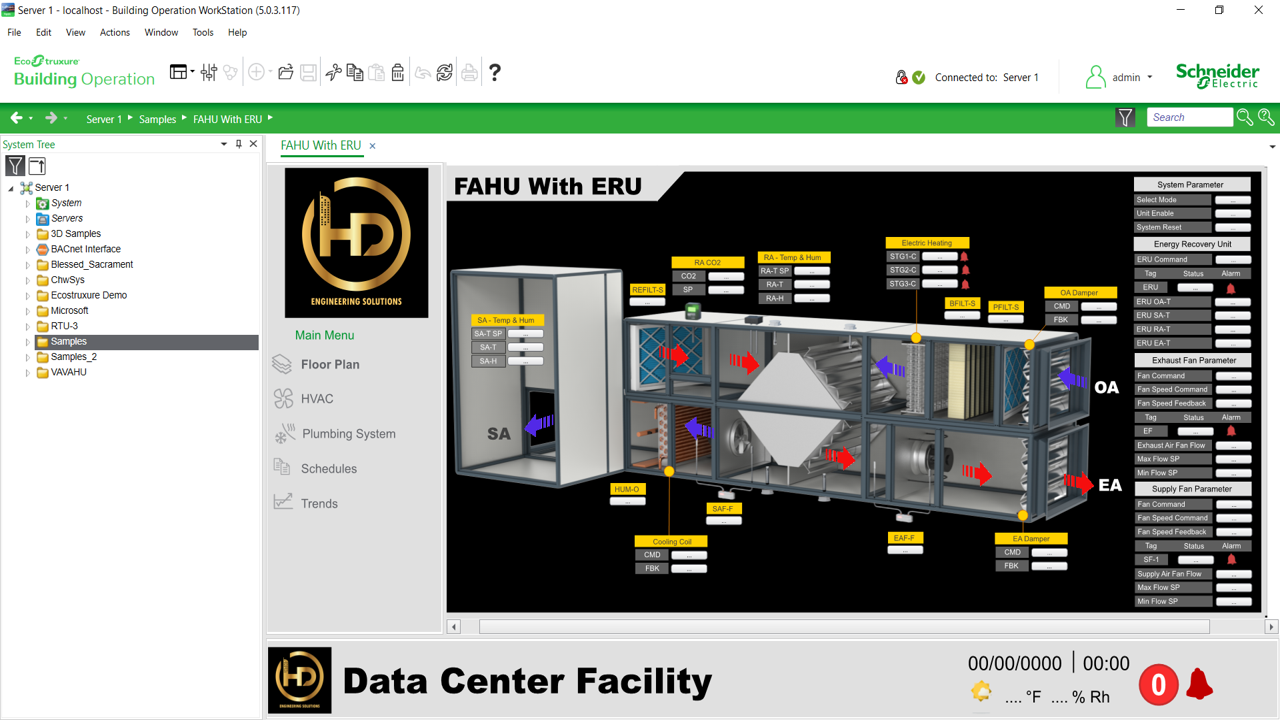Open the Actions menu

click(x=114, y=32)
